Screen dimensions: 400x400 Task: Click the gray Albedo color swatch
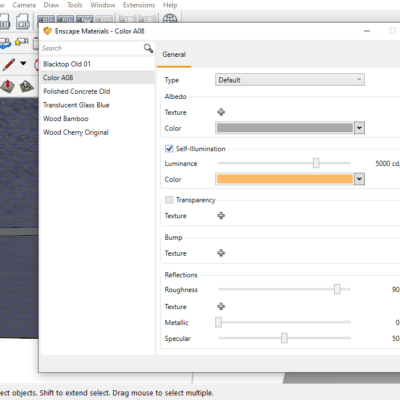point(285,128)
